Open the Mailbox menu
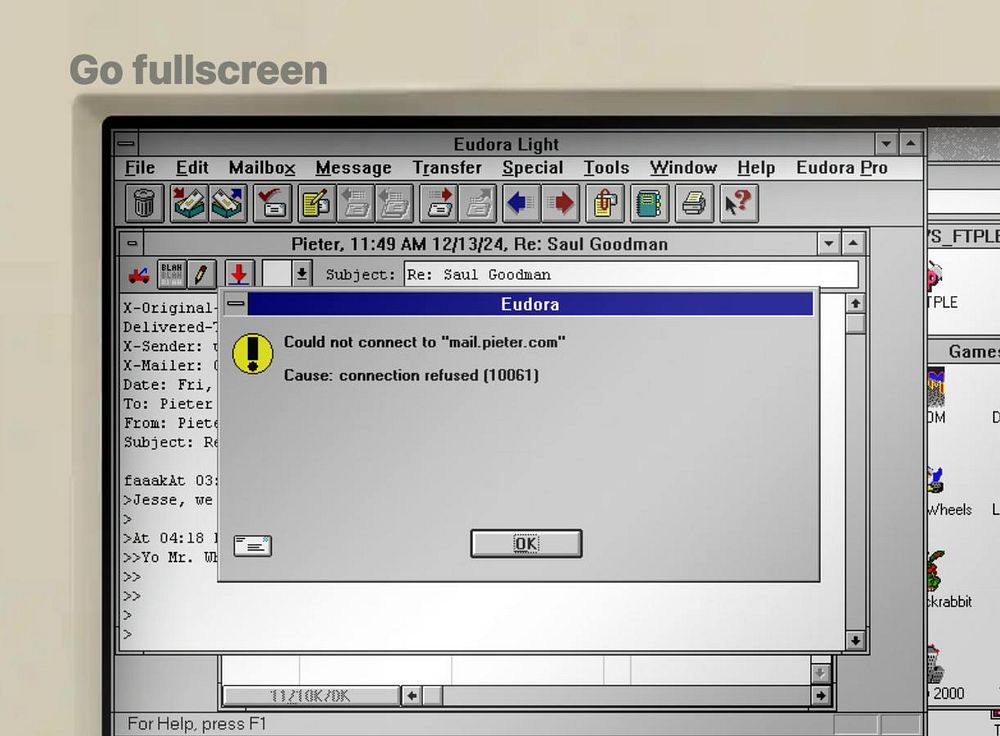 262,168
